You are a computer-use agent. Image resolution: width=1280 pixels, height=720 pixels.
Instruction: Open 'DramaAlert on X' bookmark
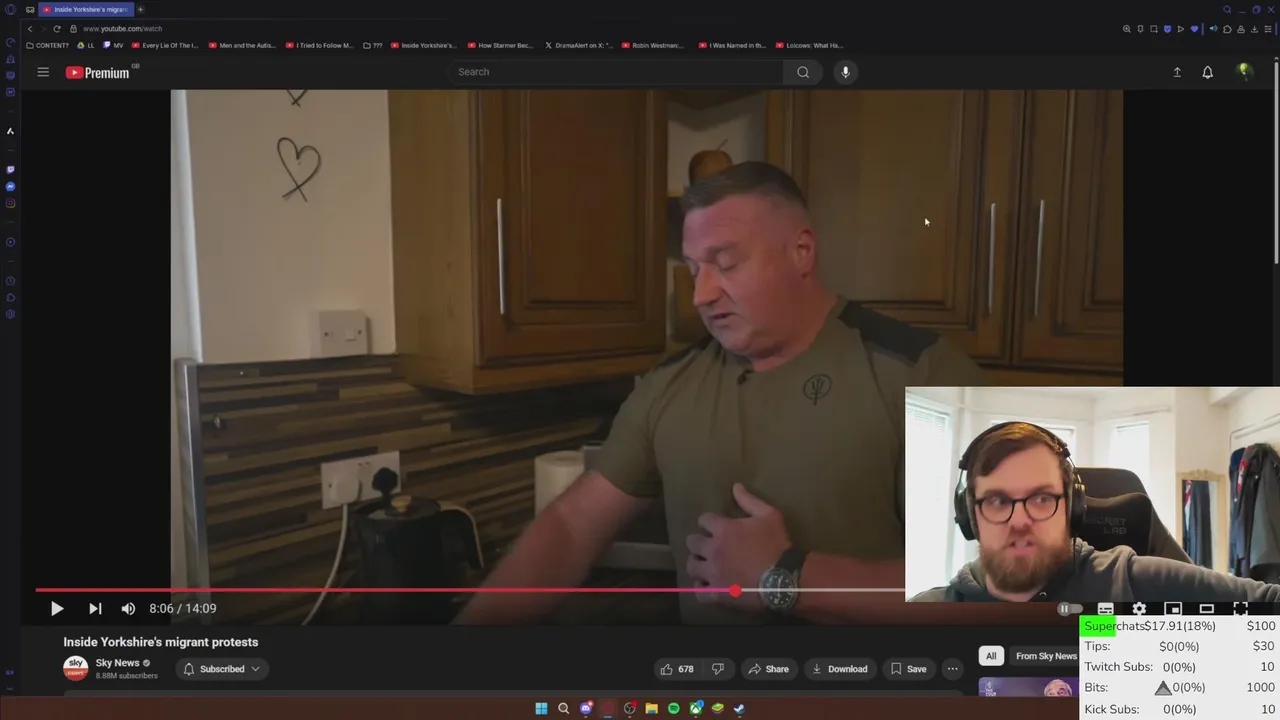coord(578,45)
